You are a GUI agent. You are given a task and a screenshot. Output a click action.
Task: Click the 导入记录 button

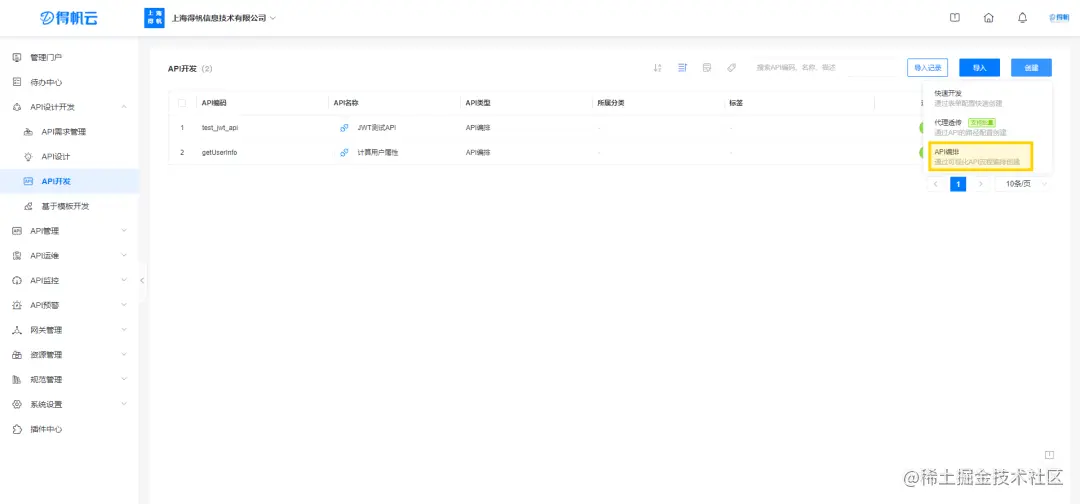click(x=927, y=67)
